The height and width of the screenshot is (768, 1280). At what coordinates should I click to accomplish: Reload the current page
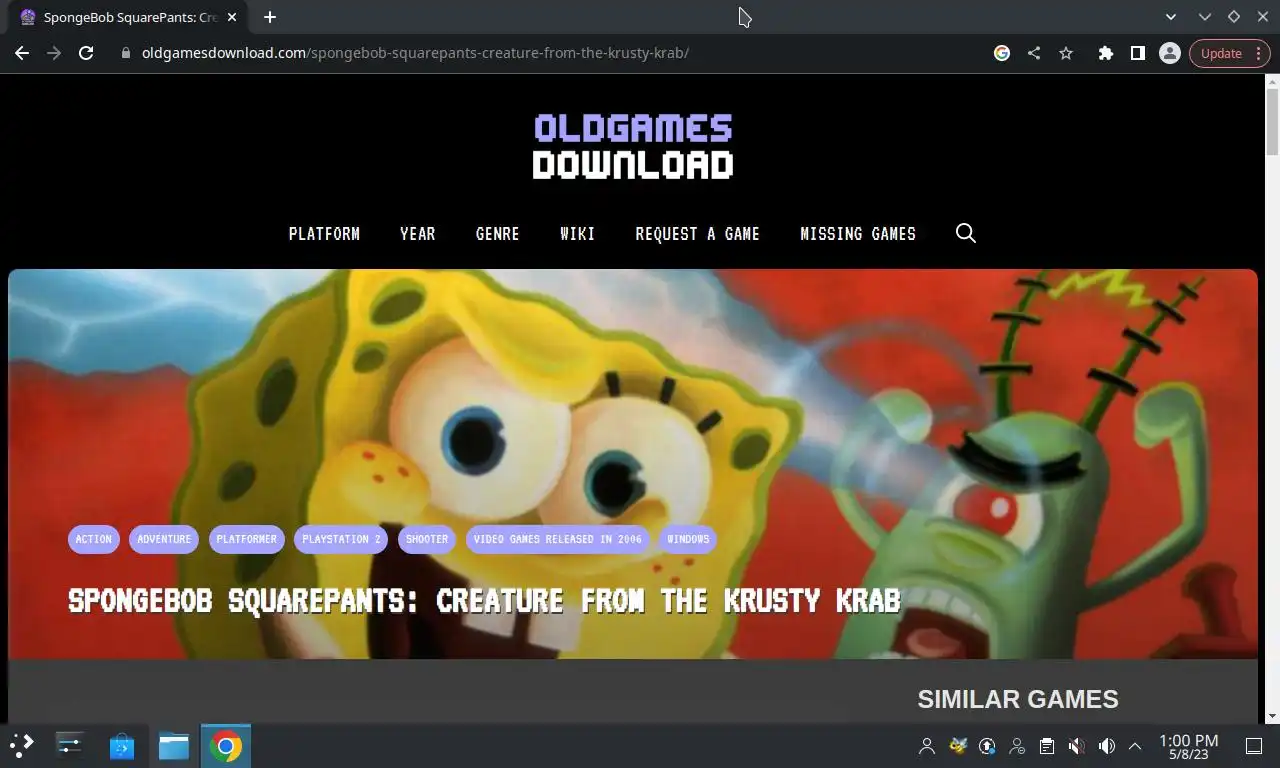pos(86,53)
